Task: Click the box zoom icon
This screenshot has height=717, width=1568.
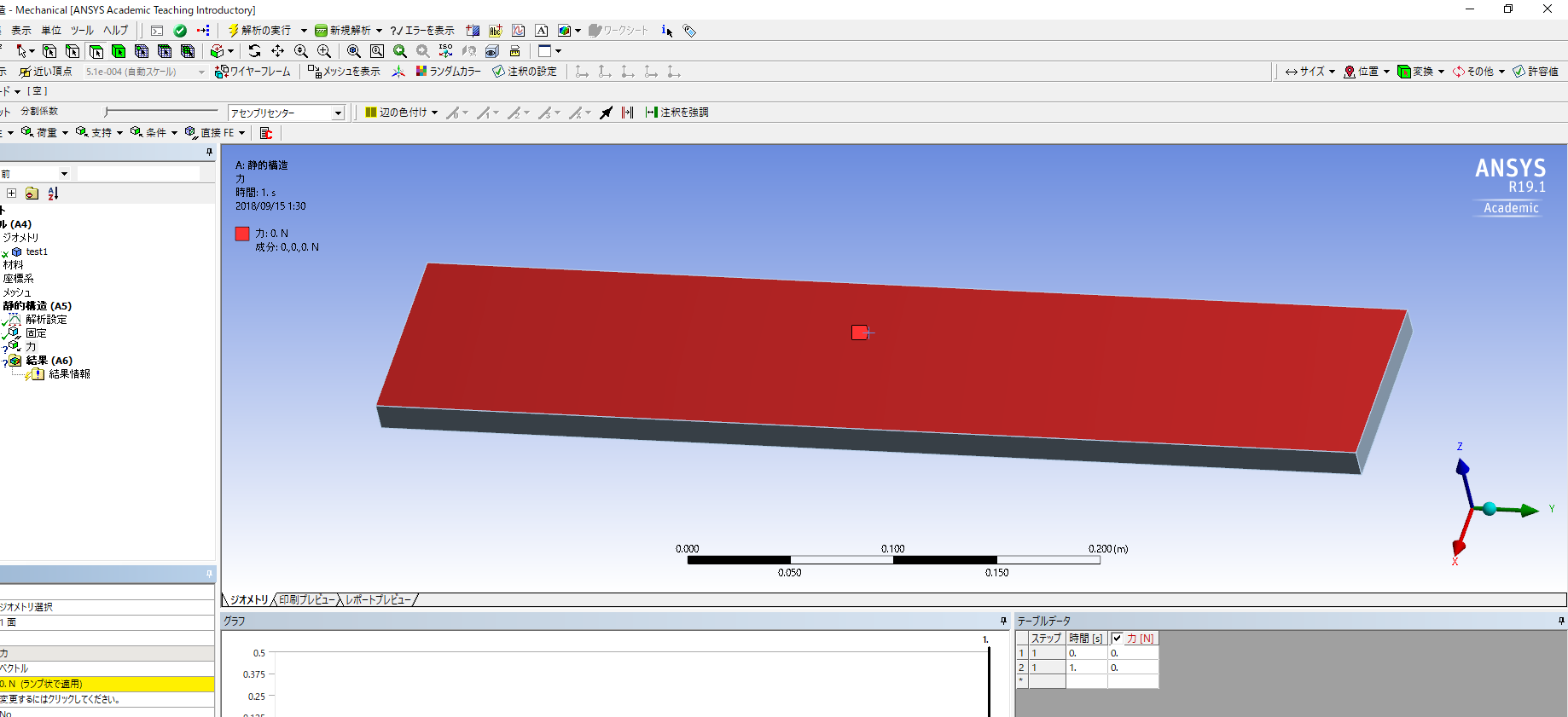Action: [x=324, y=51]
